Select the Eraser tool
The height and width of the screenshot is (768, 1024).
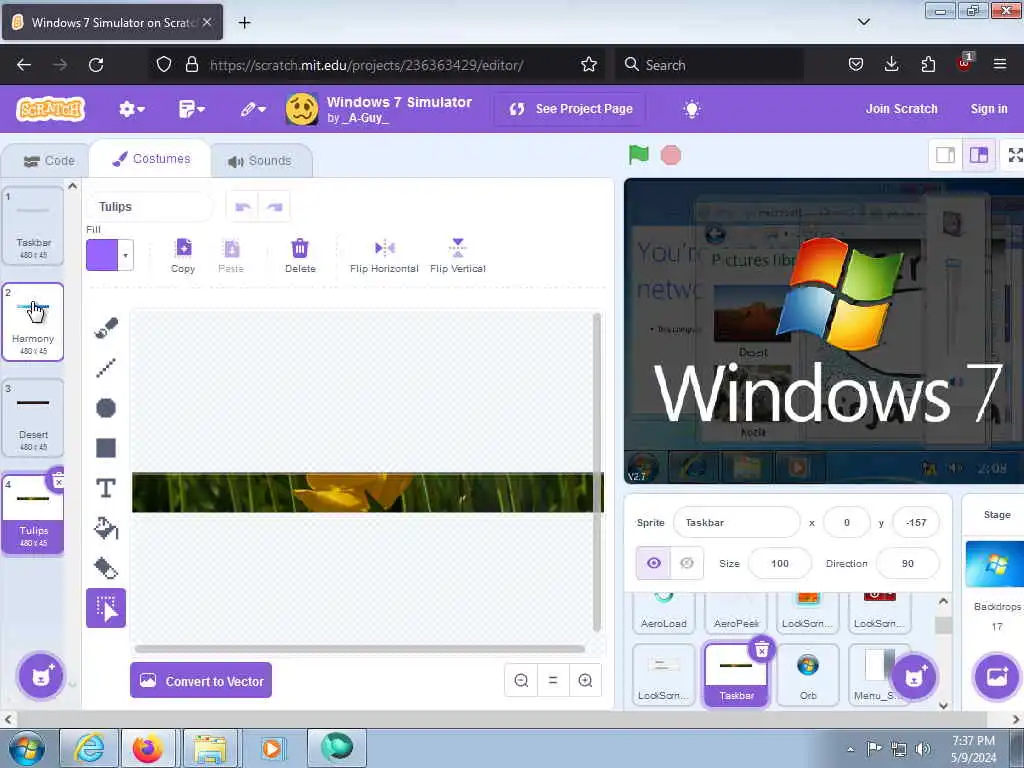[x=106, y=568]
